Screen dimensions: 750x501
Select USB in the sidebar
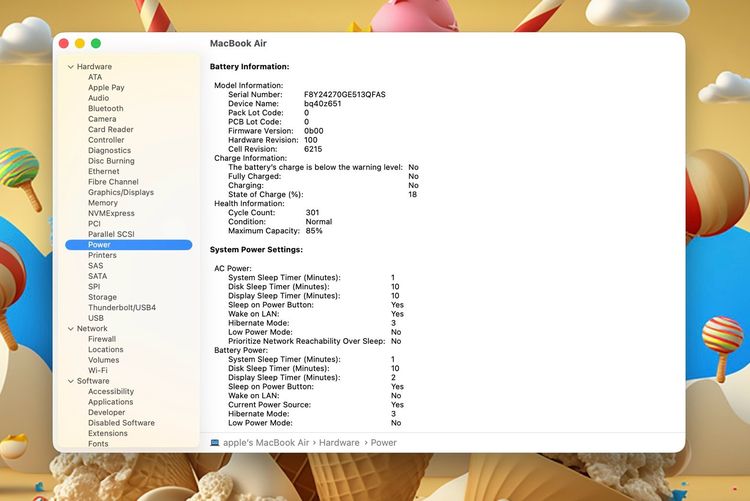click(x=96, y=318)
